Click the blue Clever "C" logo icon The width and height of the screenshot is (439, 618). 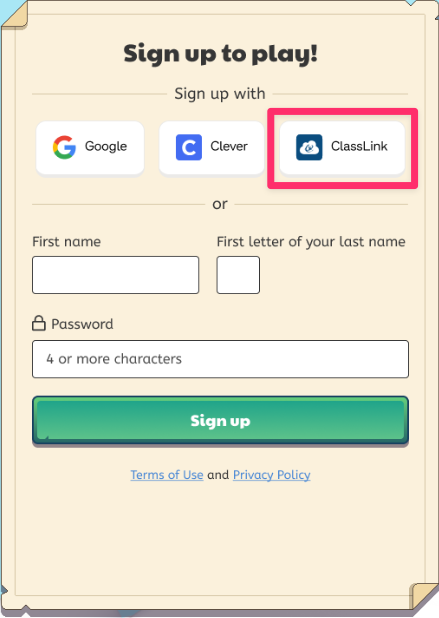189,147
